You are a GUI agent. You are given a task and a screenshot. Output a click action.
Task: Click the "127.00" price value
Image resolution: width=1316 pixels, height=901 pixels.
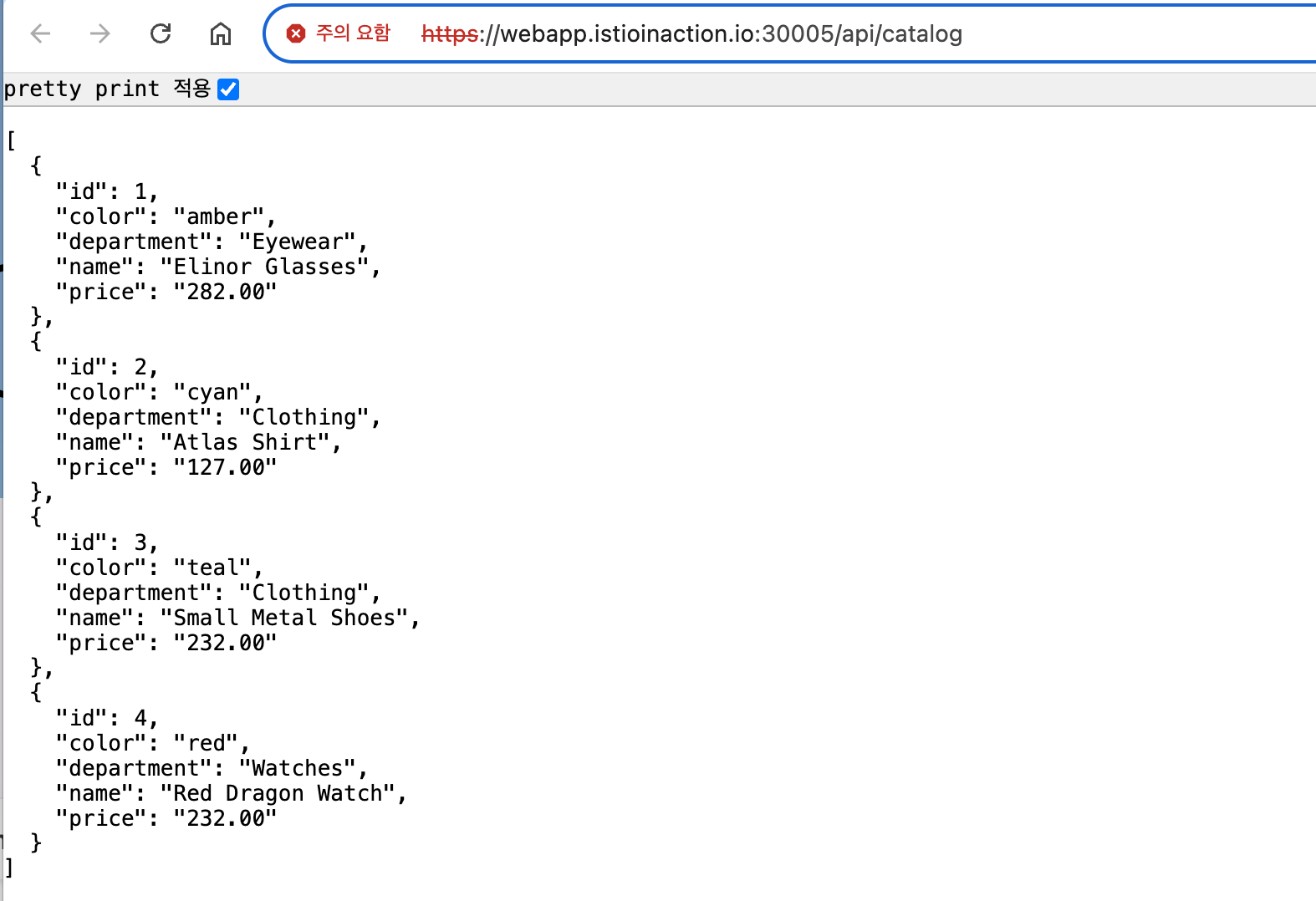click(x=225, y=467)
